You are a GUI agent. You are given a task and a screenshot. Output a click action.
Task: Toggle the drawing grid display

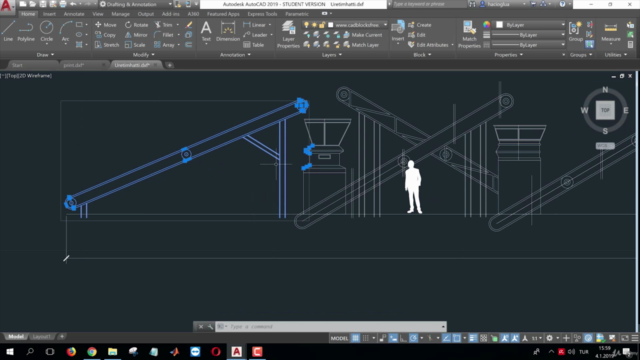click(356, 338)
